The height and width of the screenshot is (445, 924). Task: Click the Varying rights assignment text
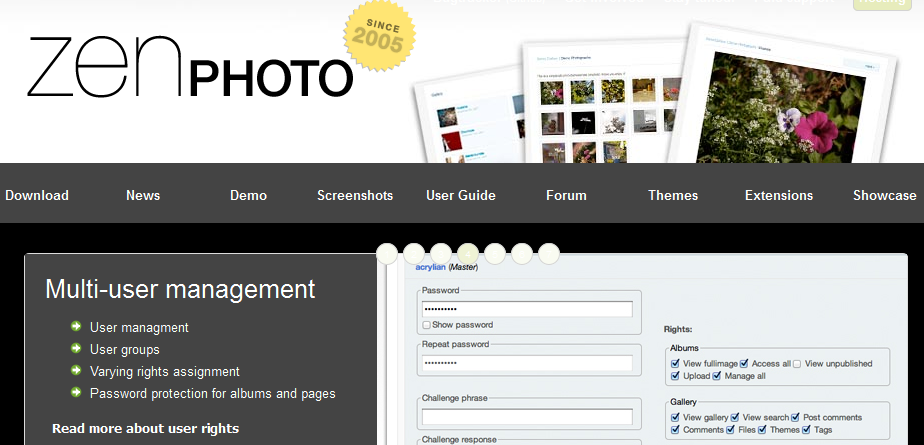[x=164, y=371]
